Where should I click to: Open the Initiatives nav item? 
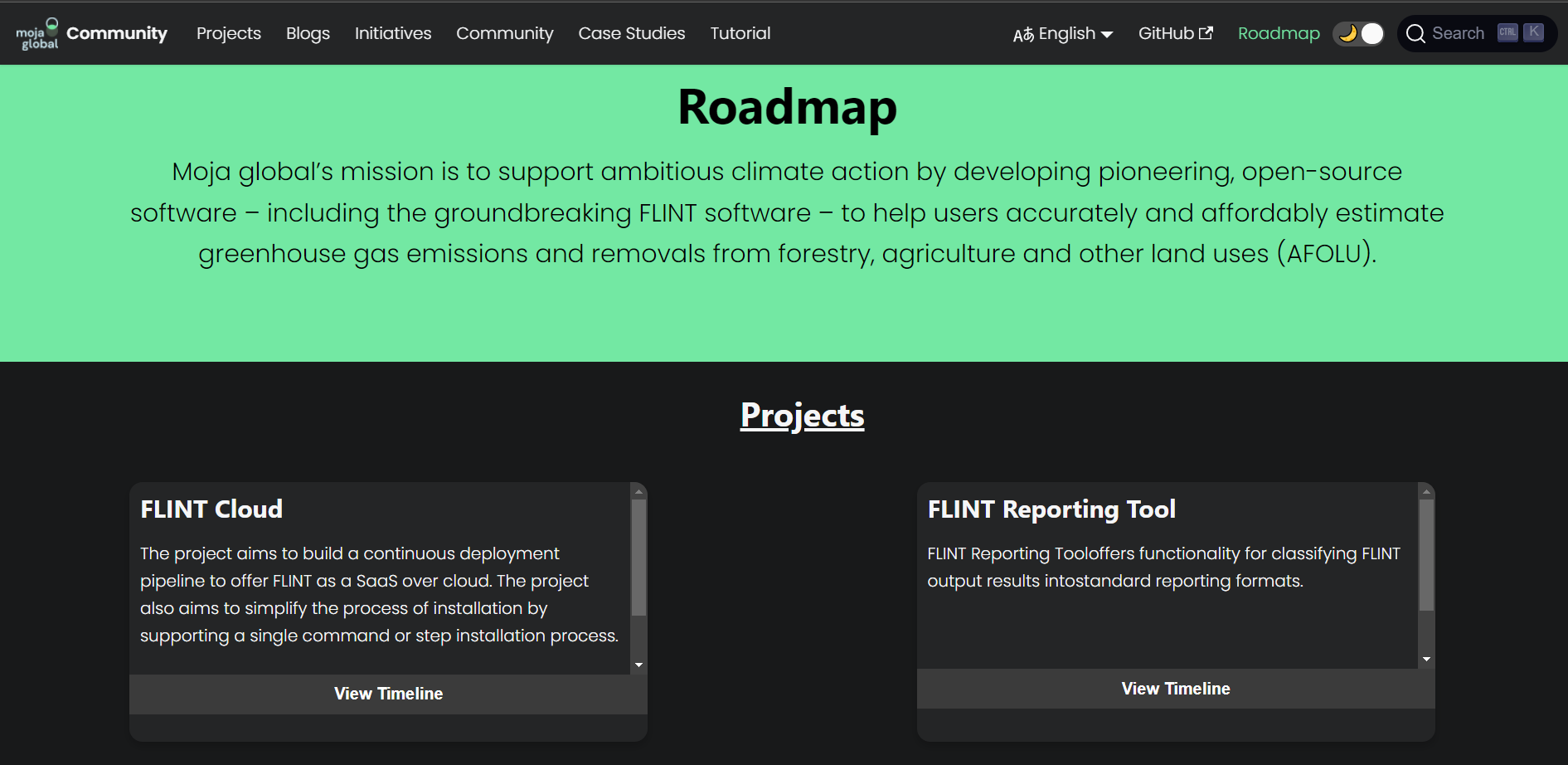pyautogui.click(x=393, y=33)
